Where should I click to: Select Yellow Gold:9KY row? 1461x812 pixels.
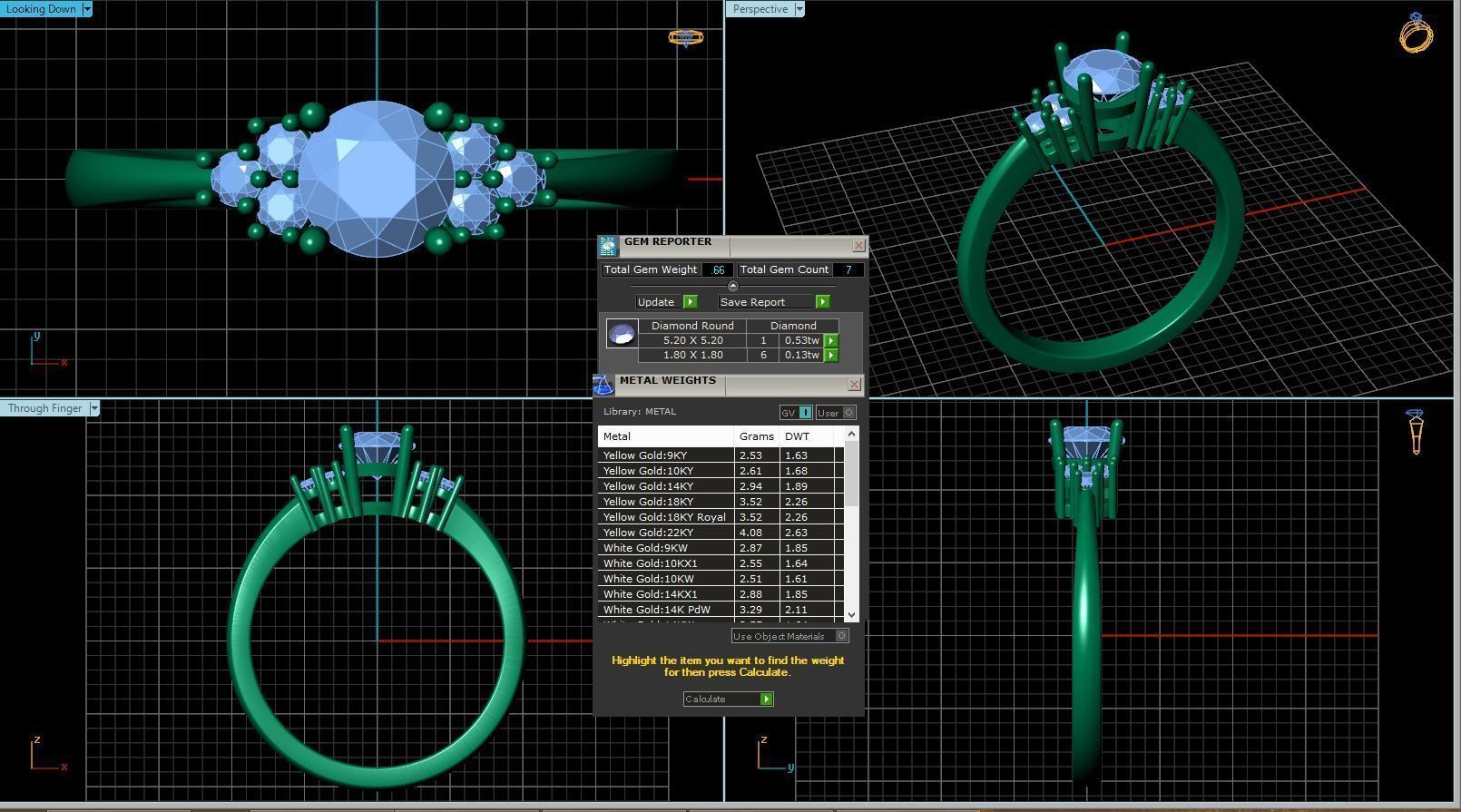(x=721, y=455)
